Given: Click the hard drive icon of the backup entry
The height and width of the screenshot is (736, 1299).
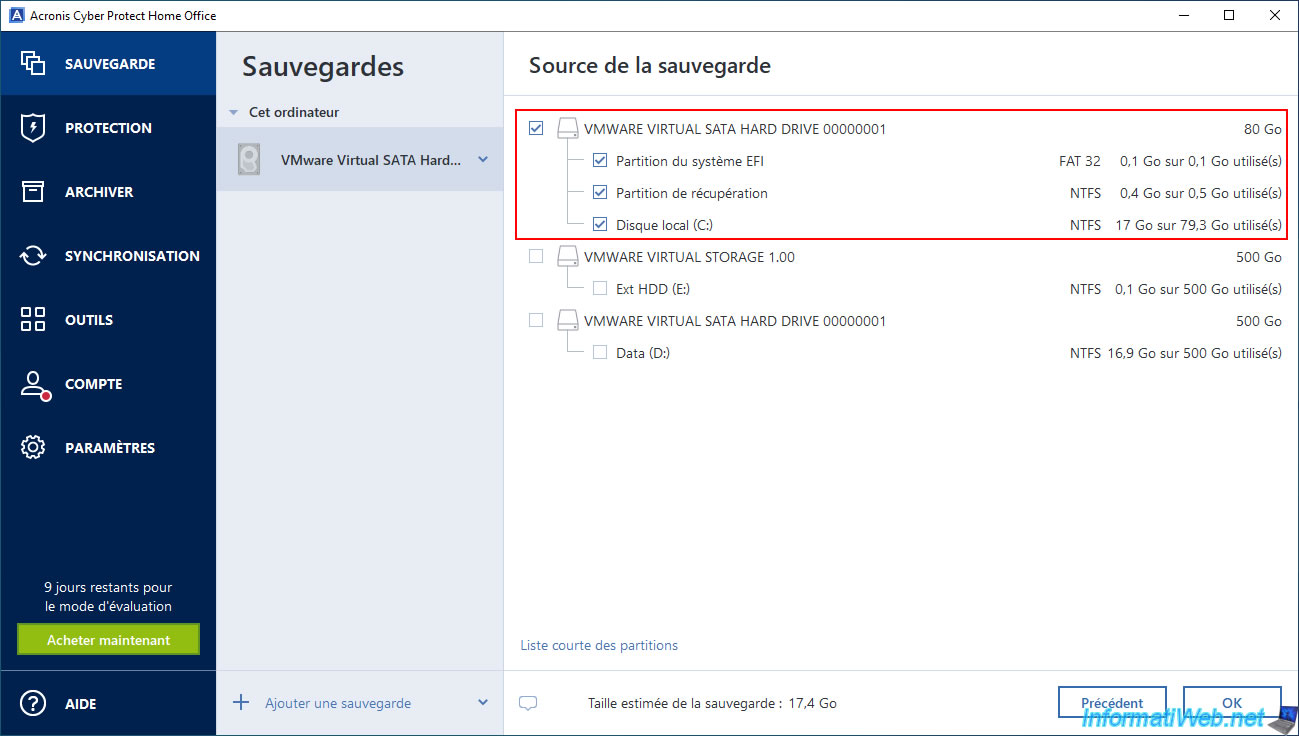Looking at the screenshot, I should (x=249, y=160).
